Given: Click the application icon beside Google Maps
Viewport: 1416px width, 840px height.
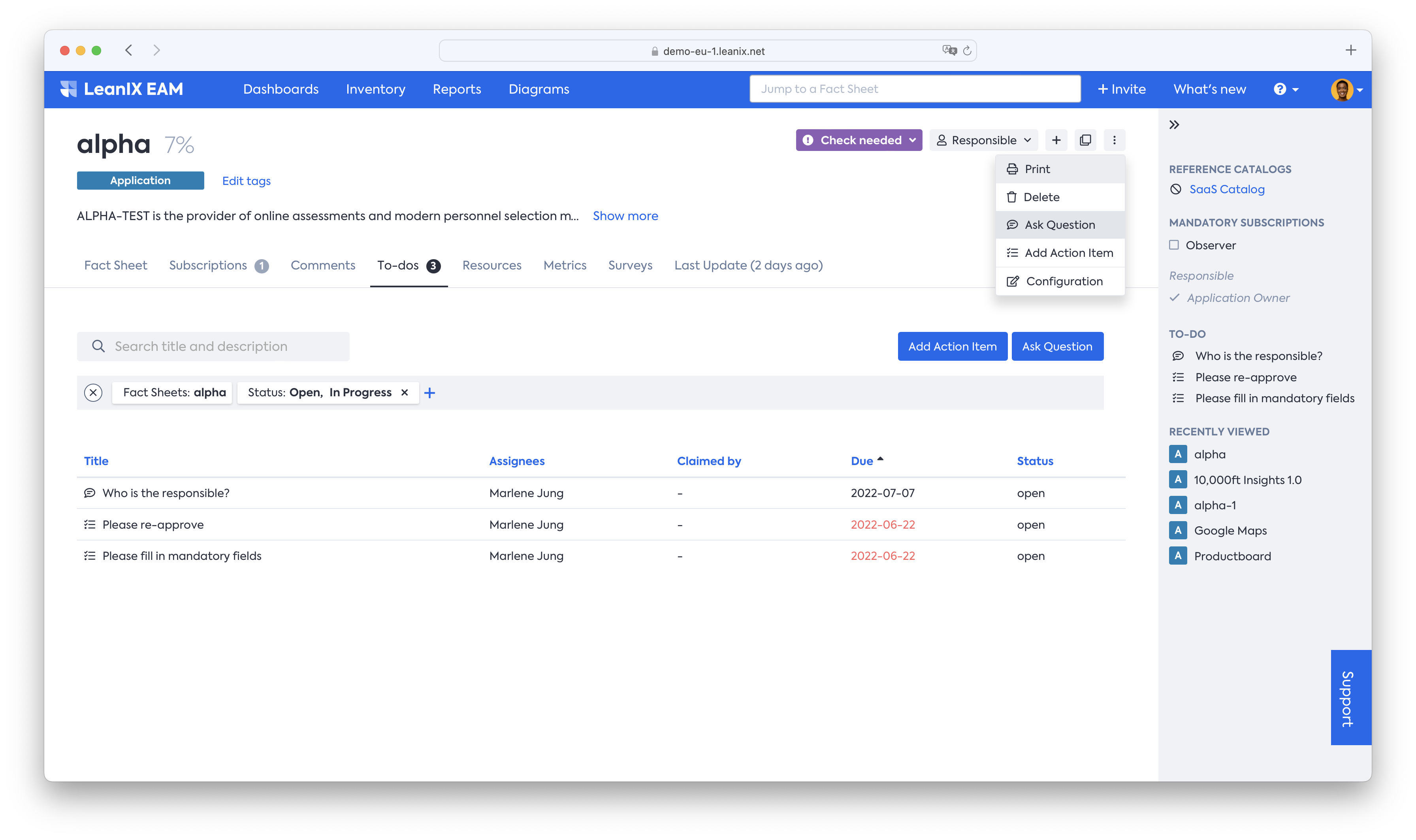Looking at the screenshot, I should (x=1178, y=530).
